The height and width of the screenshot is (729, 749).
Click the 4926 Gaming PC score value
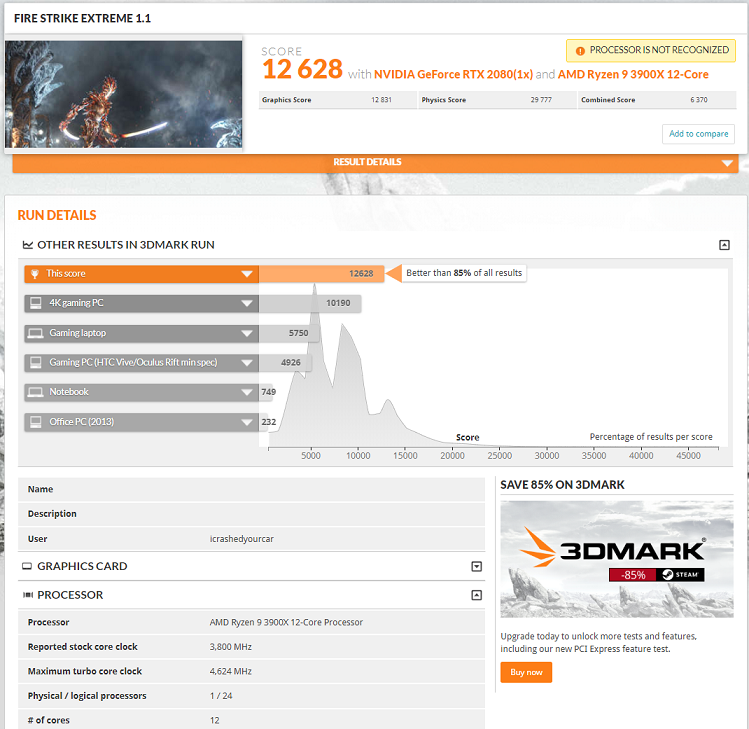coord(291,363)
